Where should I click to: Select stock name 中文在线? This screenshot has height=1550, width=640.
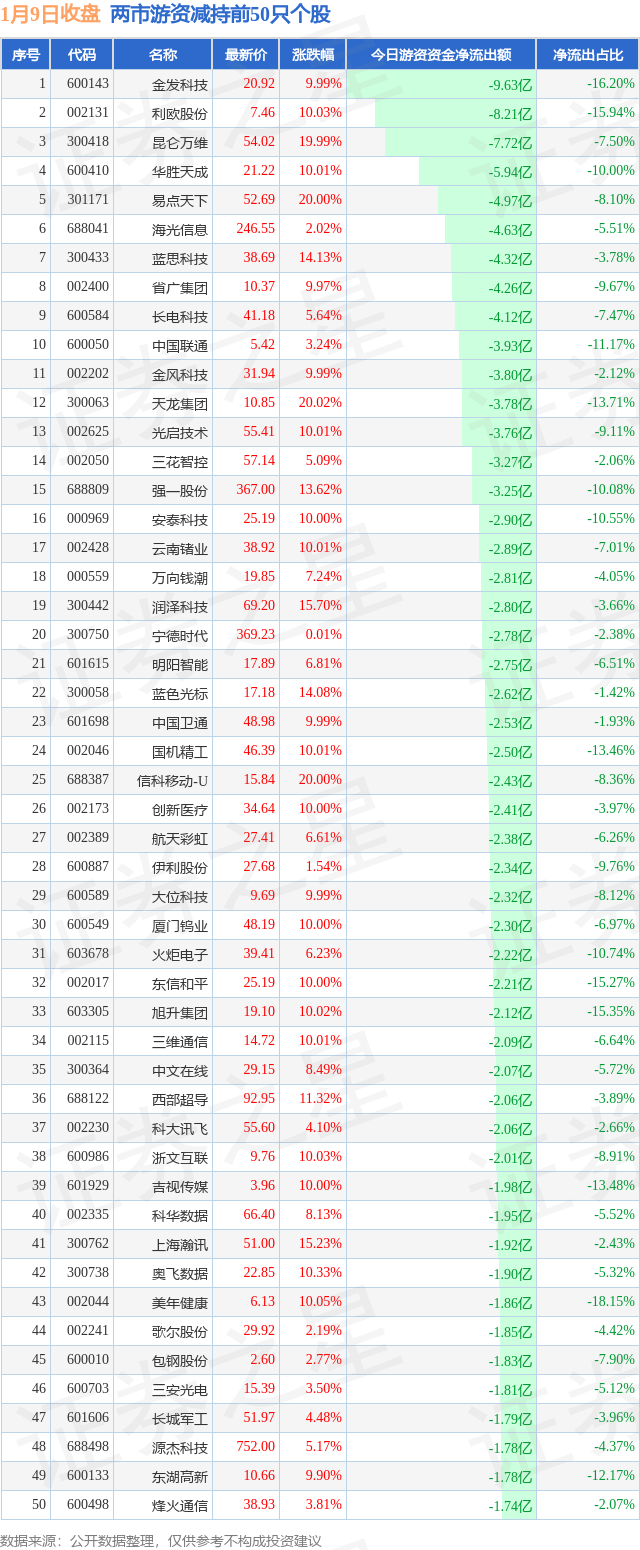tap(180, 1070)
